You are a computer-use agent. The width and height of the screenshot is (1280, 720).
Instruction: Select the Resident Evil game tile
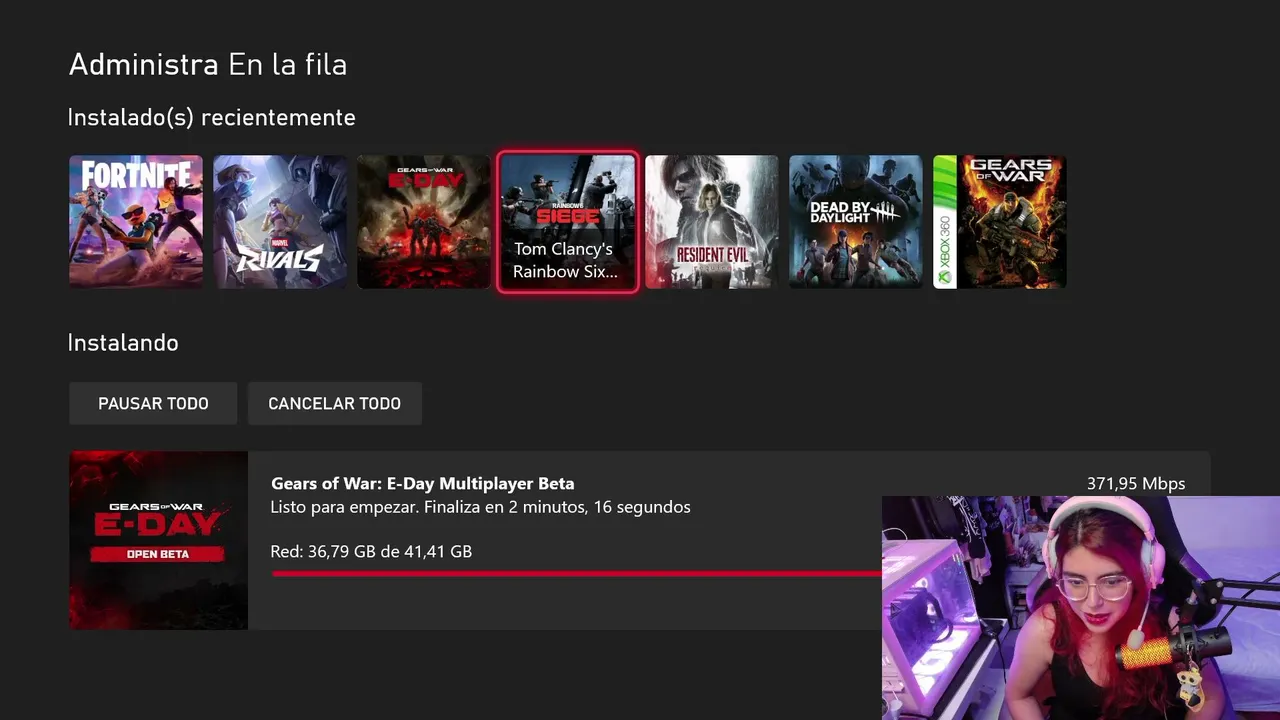(x=712, y=222)
